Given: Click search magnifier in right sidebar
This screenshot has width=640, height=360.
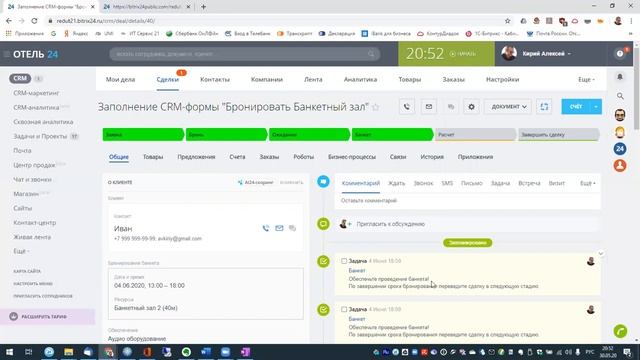Looking at the screenshot, I should 620,96.
